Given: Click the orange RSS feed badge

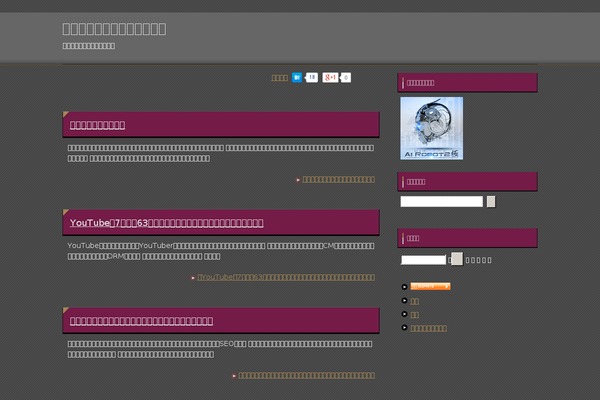Looking at the screenshot, I should click(x=430, y=286).
